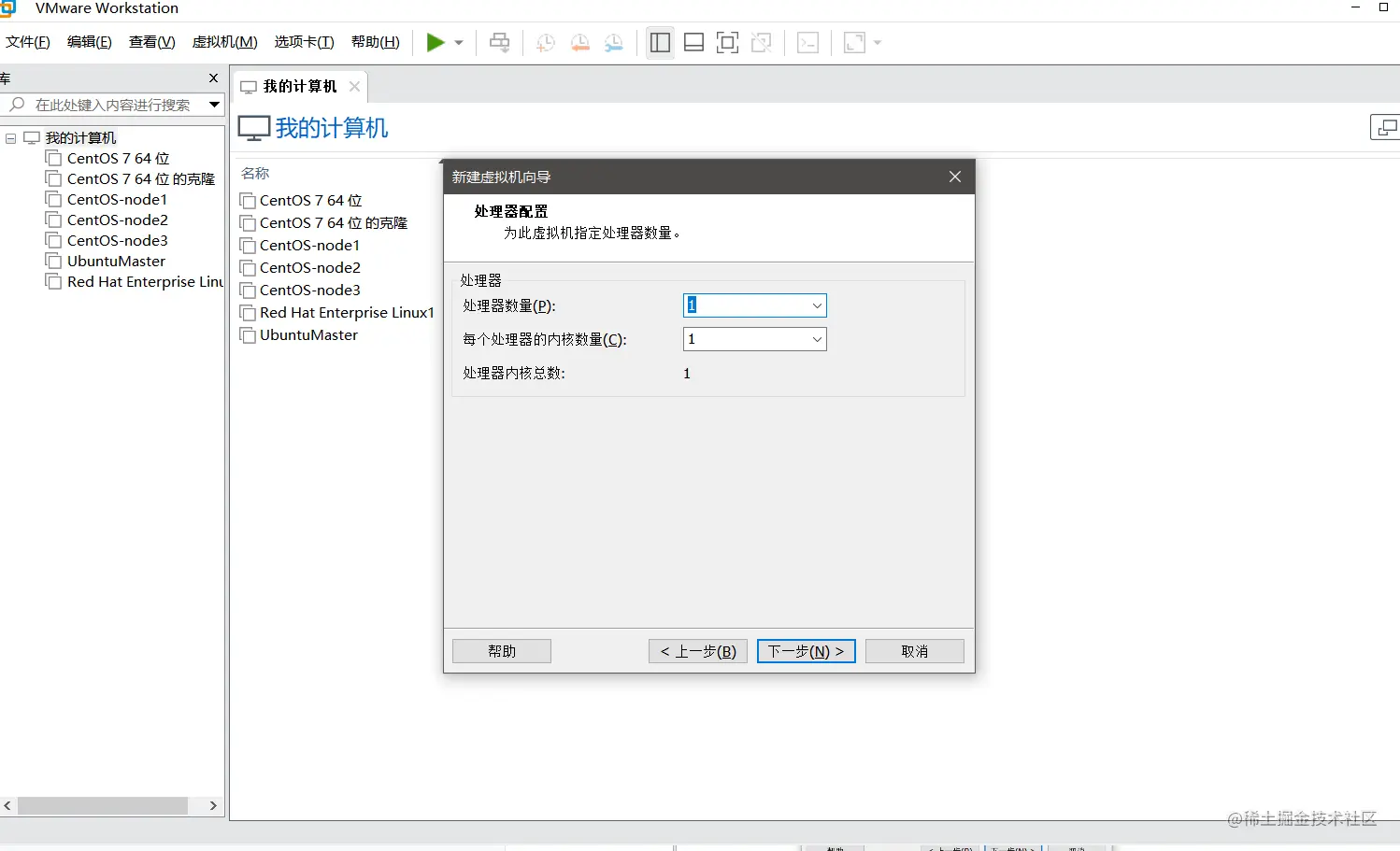Select CentOS 7 64 位 in main list
This screenshot has height=851, width=1400.
tap(310, 201)
